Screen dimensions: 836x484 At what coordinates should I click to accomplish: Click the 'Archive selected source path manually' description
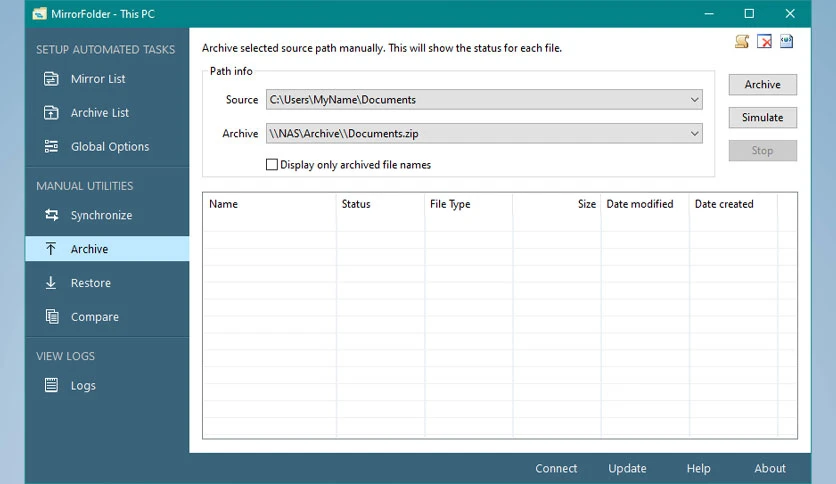382,48
